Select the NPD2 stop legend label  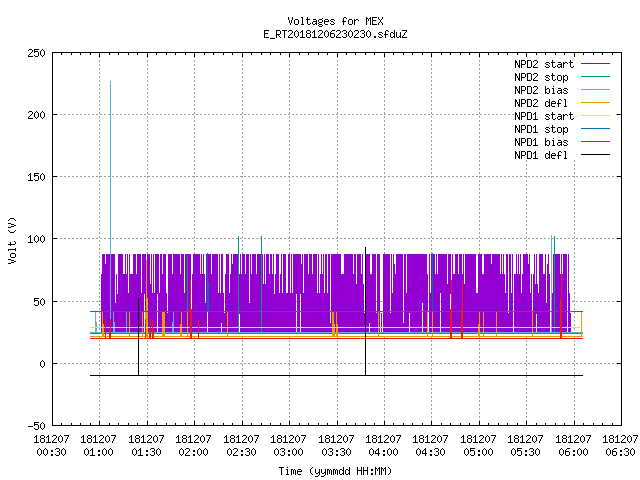point(541,77)
